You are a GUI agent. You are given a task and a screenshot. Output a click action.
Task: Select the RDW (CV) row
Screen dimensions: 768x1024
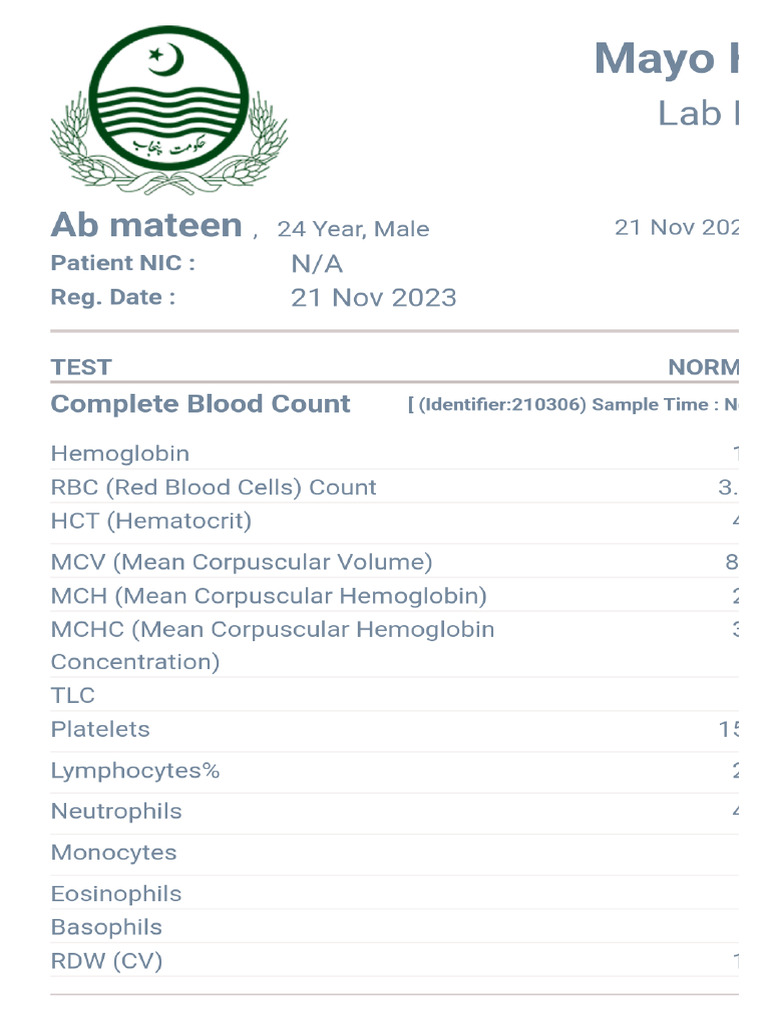pos(106,962)
